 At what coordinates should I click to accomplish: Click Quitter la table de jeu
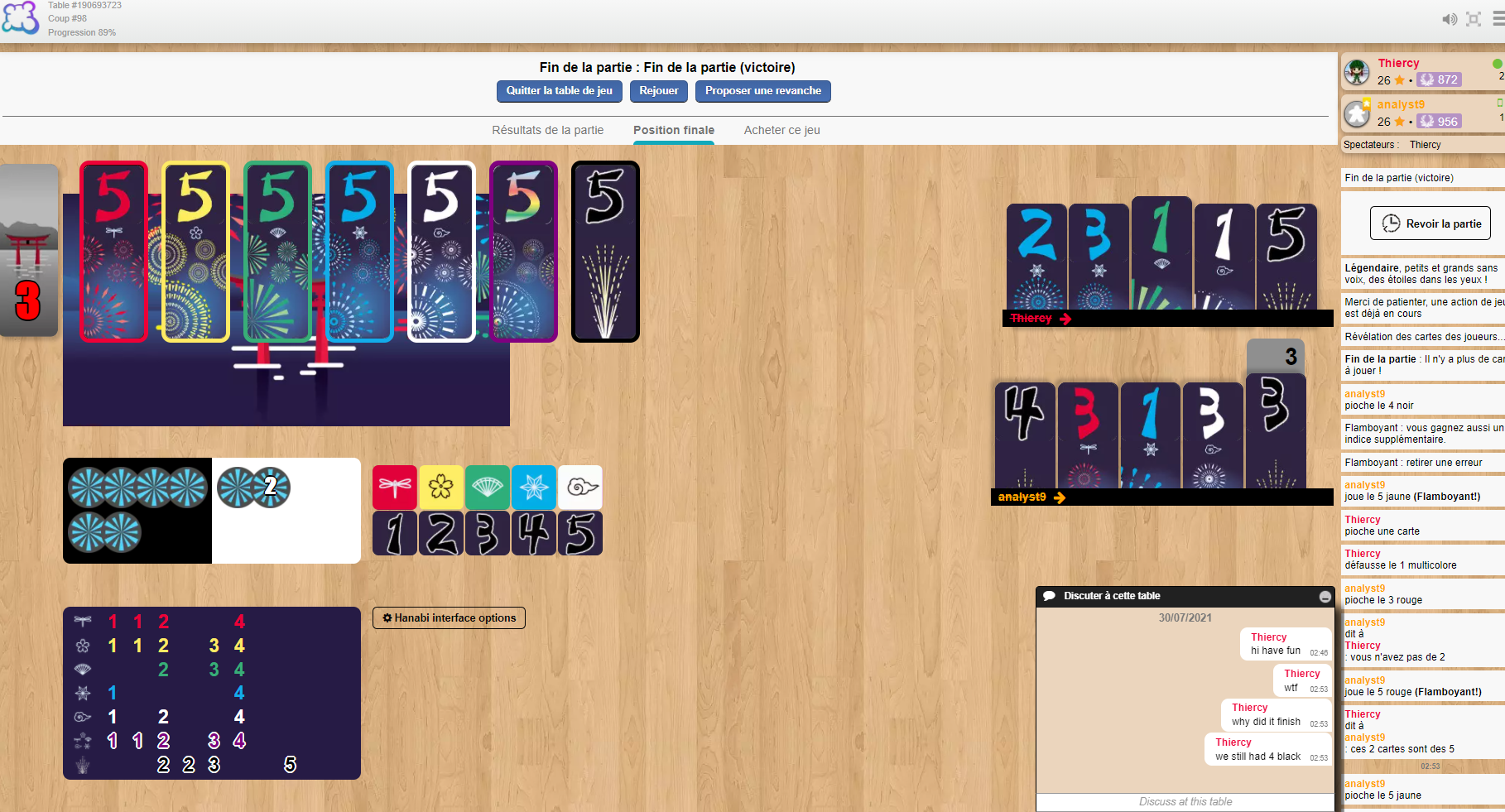pyautogui.click(x=560, y=91)
